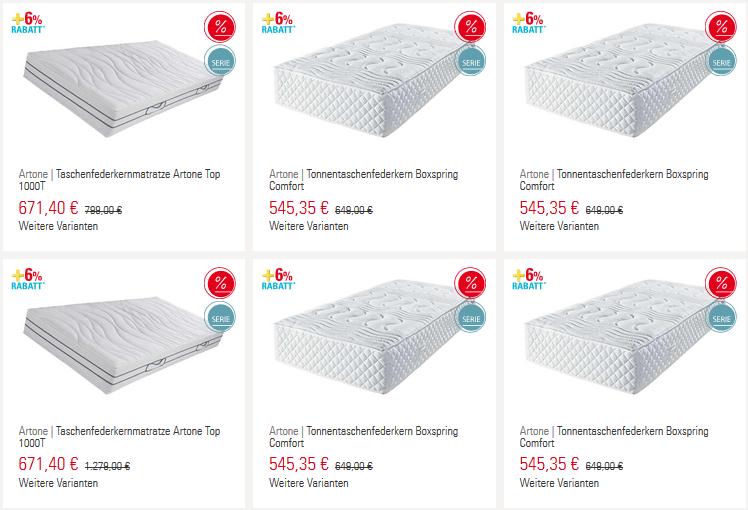
Task: Click bottom-left mattress image with 1.278,00 € old price
Action: coord(122,346)
